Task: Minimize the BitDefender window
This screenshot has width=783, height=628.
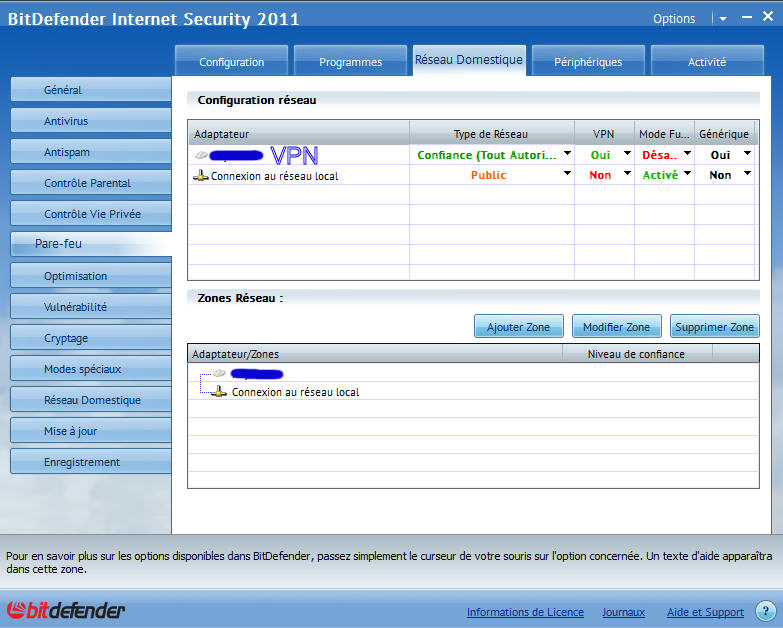Action: point(747,17)
